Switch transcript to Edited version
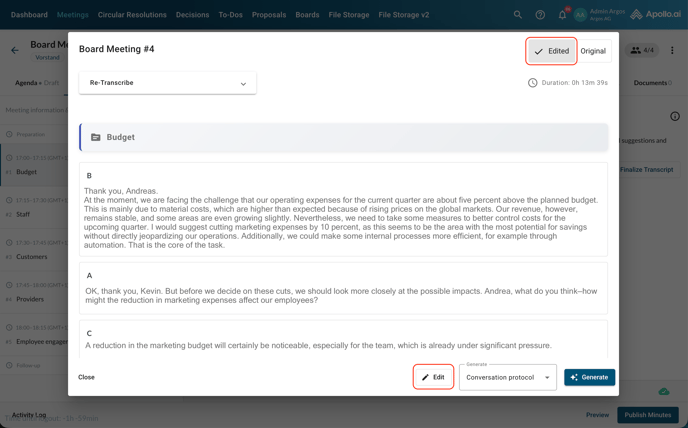The height and width of the screenshot is (428, 688). pyautogui.click(x=551, y=51)
